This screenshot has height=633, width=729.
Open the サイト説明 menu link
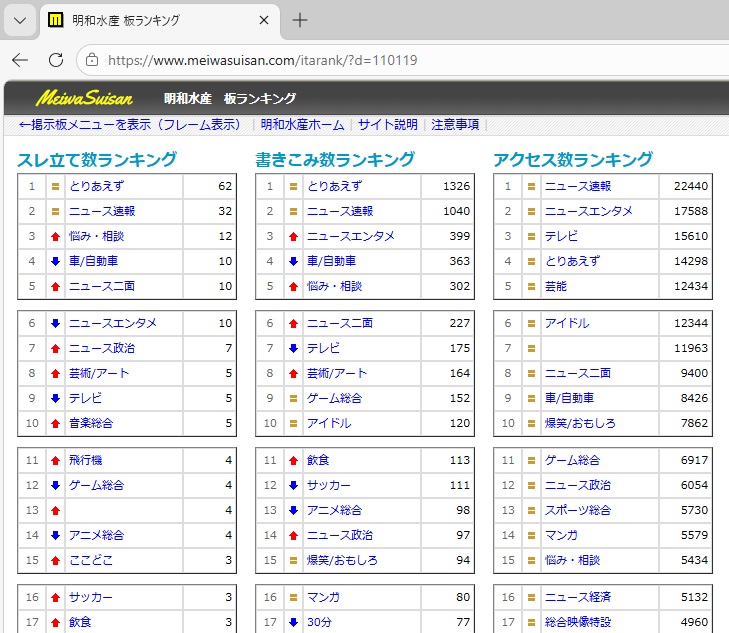click(388, 125)
